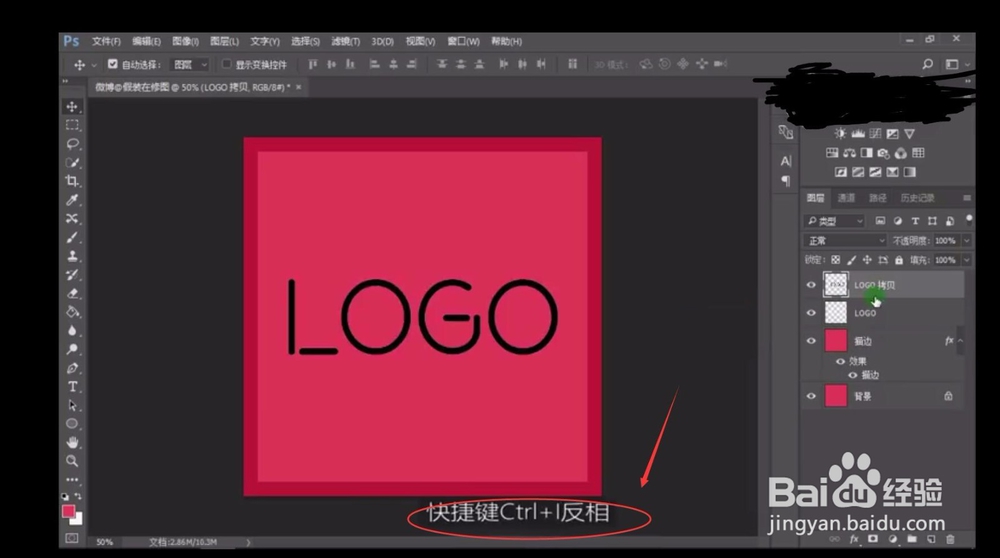Viewport: 1000px width, 558px height.
Task: Create new adjustment layer from panel bottom
Action: point(892,540)
